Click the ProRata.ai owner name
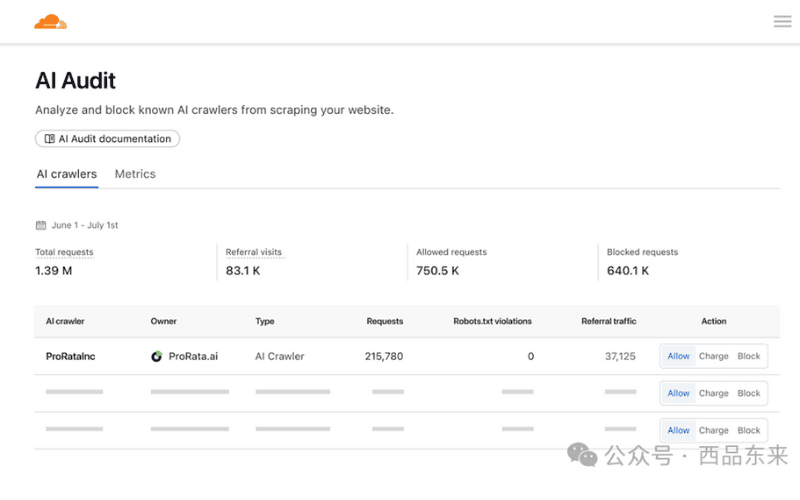The image size is (800, 500). pos(193,356)
